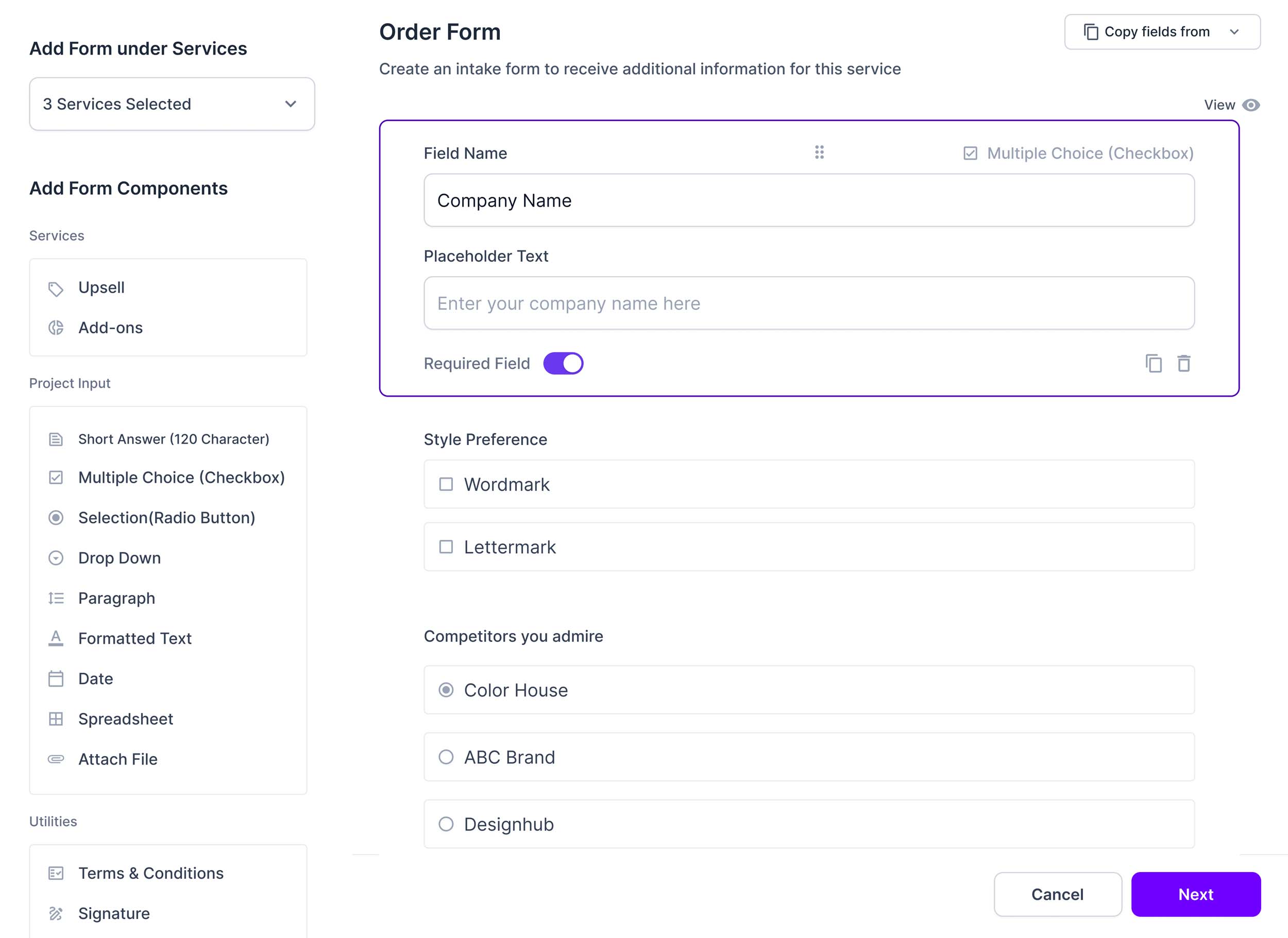Expand the 3 Services Selected dropdown
Screen dimensions: 1288x938
(172, 104)
